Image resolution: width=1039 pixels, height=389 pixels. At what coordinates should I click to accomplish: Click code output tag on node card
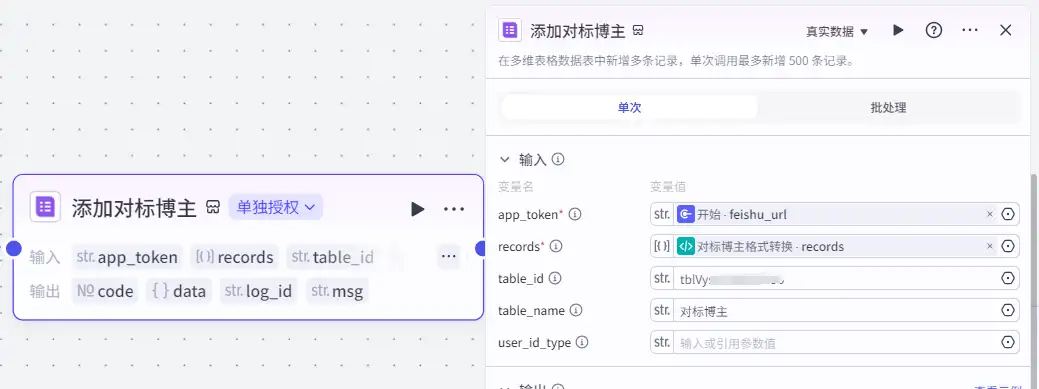tap(105, 291)
